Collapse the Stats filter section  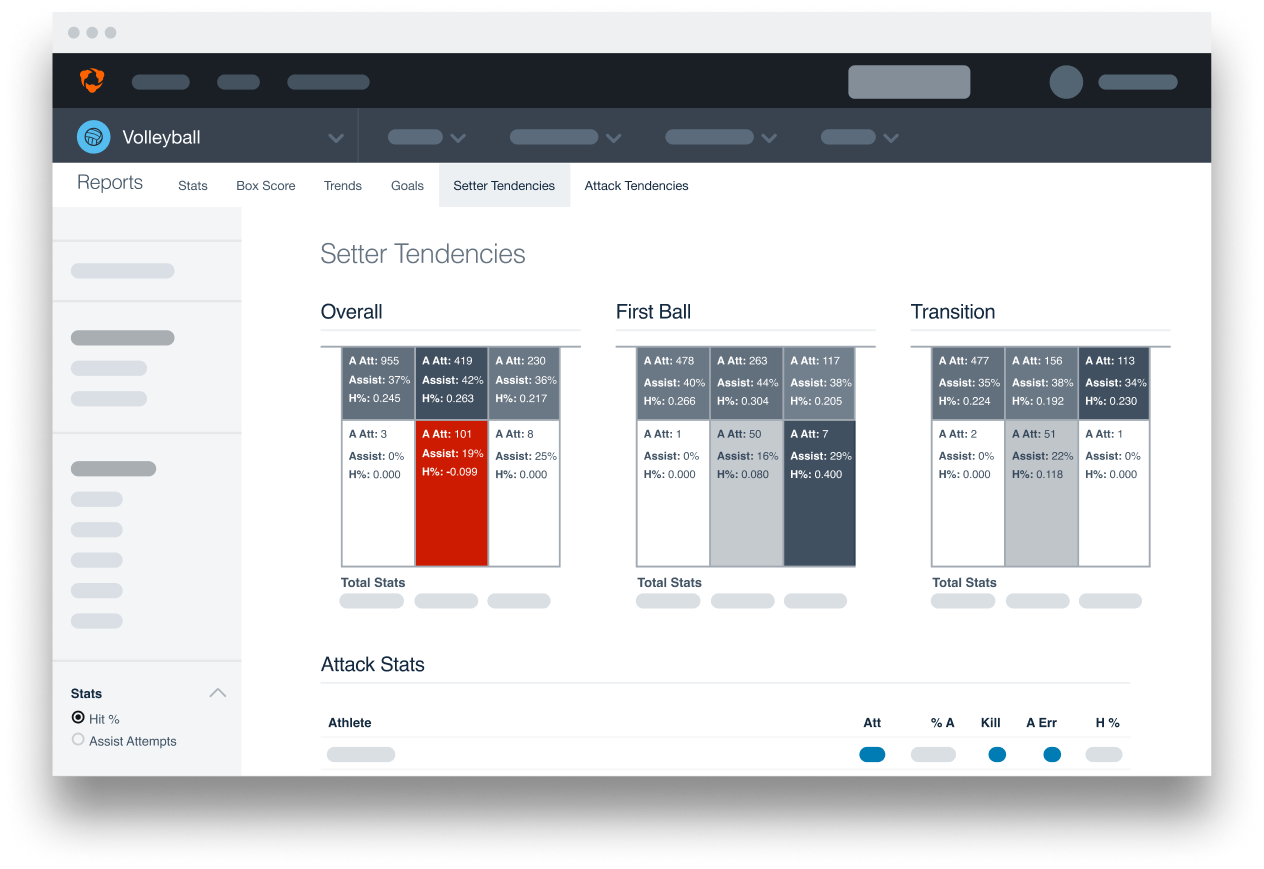click(218, 692)
